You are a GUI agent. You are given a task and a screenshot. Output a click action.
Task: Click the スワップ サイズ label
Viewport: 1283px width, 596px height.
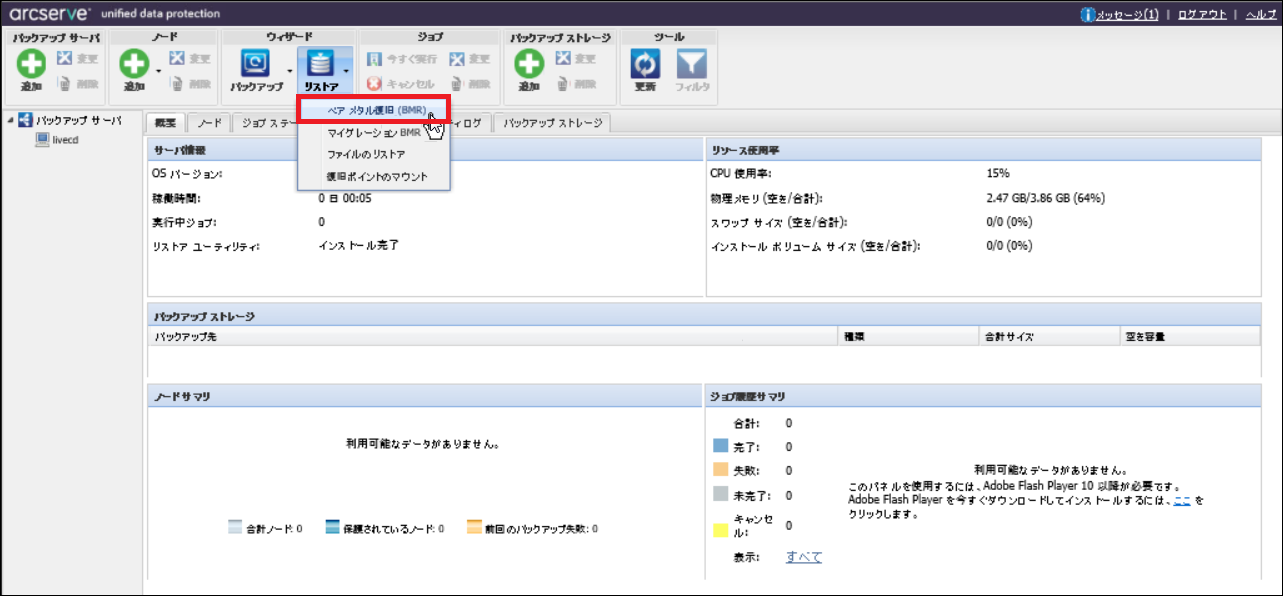point(780,222)
